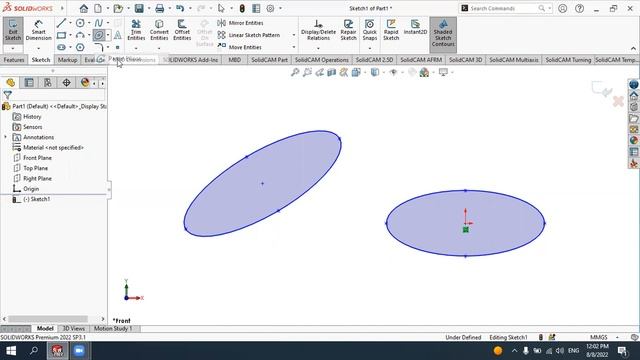
Task: Choose the Circle sketch tool
Action: click(80, 23)
